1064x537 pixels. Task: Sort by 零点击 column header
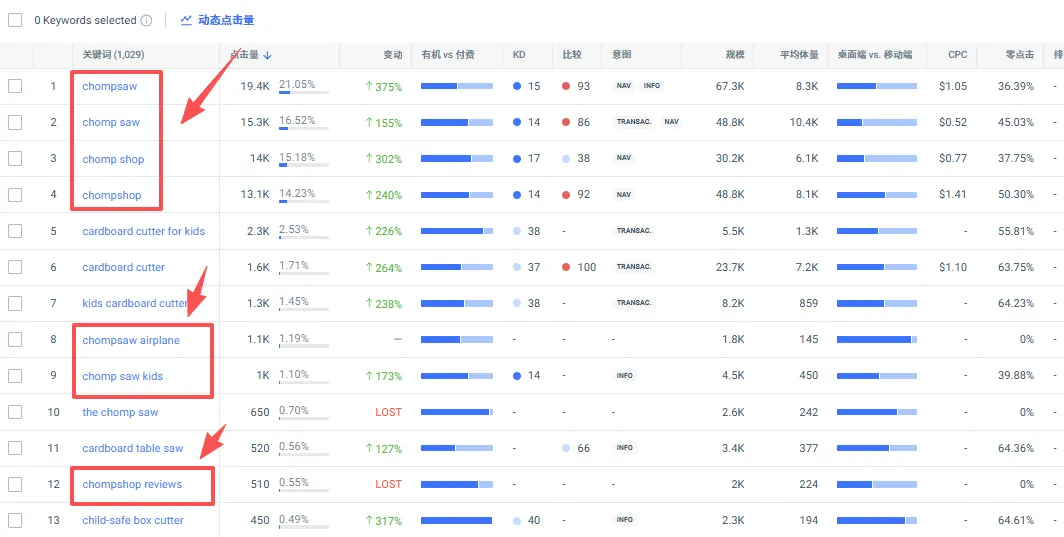tap(1020, 55)
